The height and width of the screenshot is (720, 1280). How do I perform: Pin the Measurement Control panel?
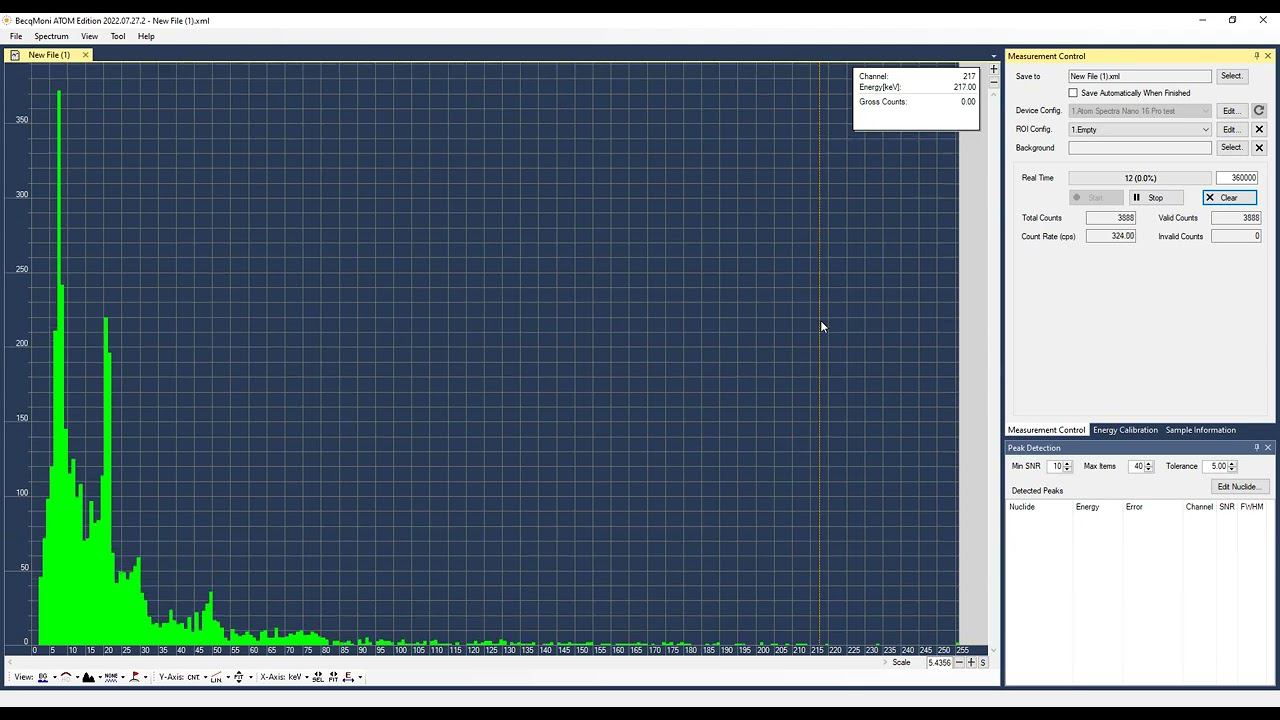point(1256,56)
